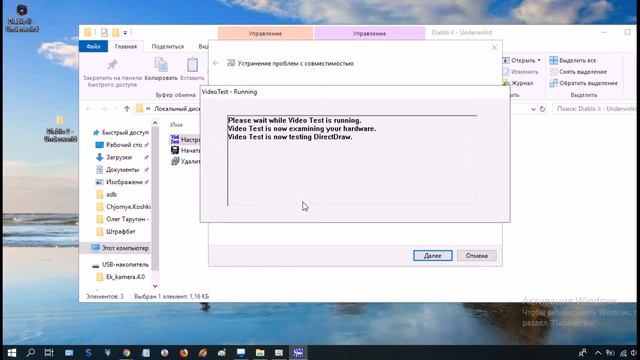This screenshot has width=640, height=360.
Task: Click the Имя column header
Action: [177, 124]
